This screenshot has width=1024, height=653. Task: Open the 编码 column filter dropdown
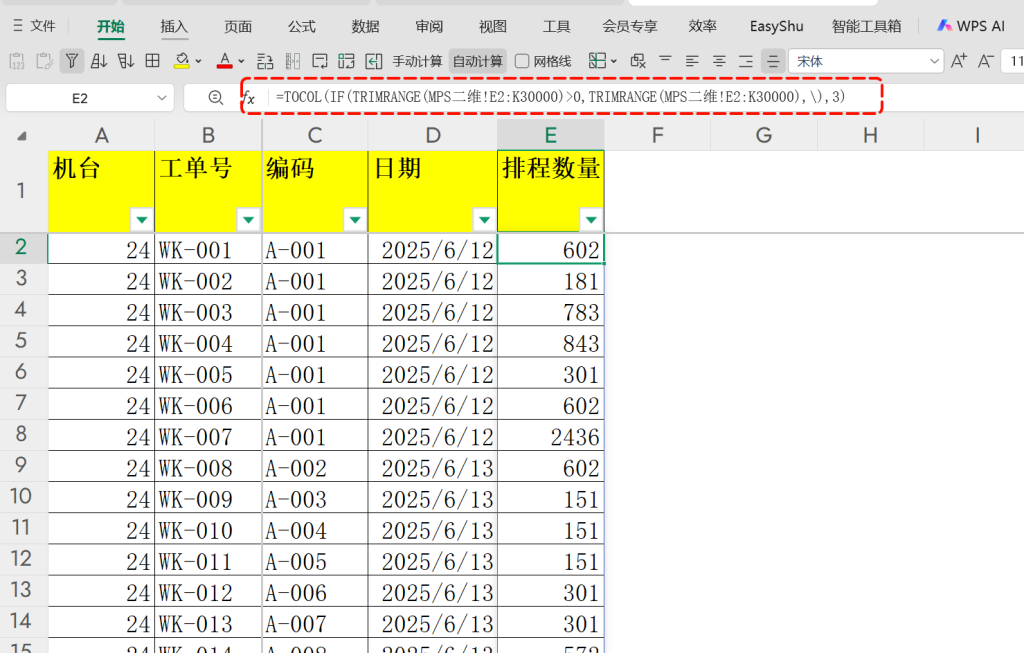tap(355, 219)
